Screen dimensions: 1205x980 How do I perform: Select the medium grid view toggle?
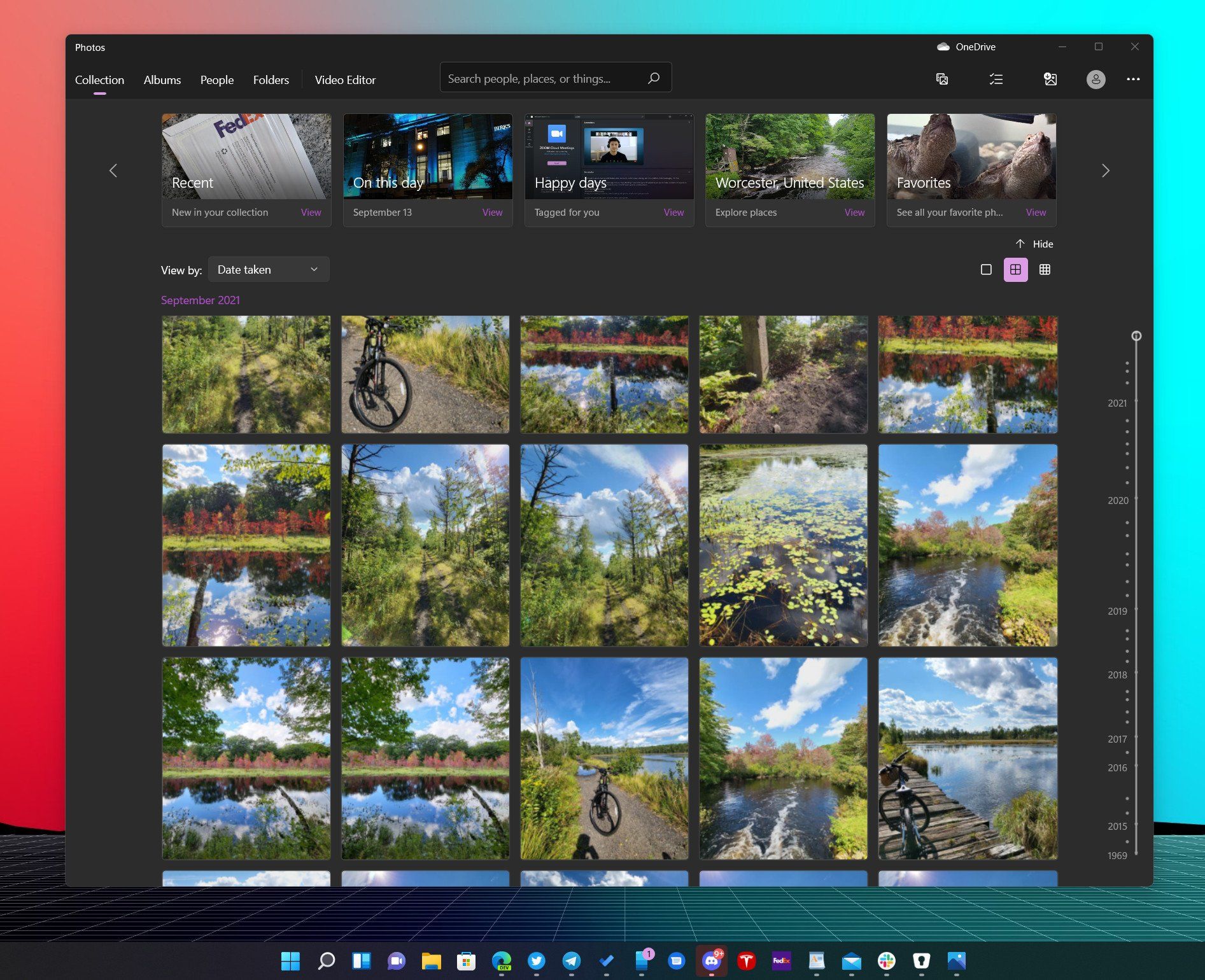(x=1015, y=269)
